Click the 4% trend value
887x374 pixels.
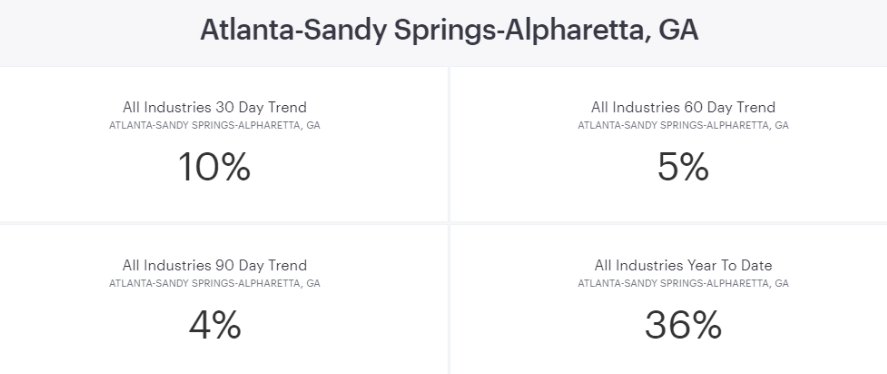(x=214, y=325)
